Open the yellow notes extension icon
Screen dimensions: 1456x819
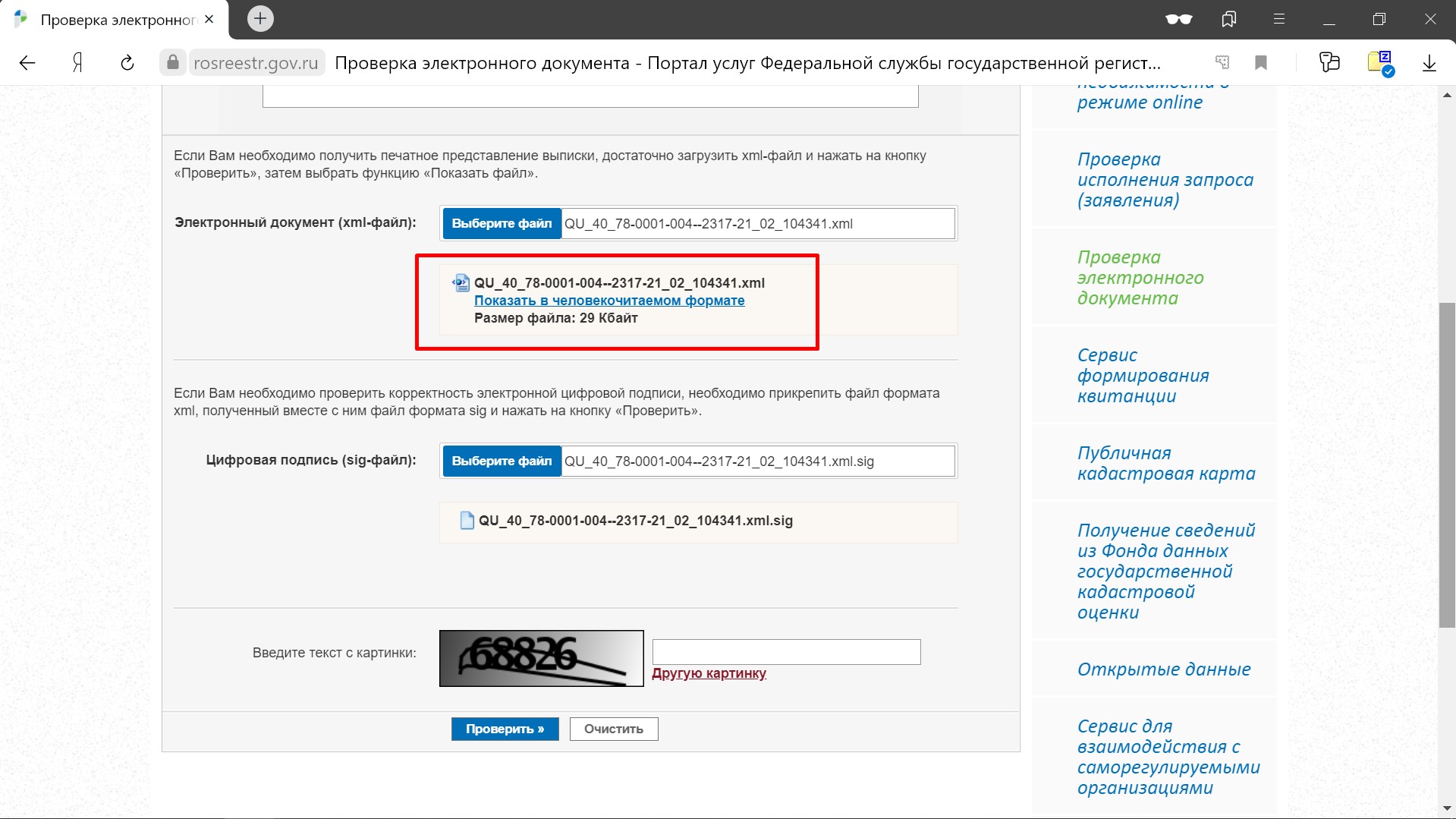pyautogui.click(x=1380, y=63)
